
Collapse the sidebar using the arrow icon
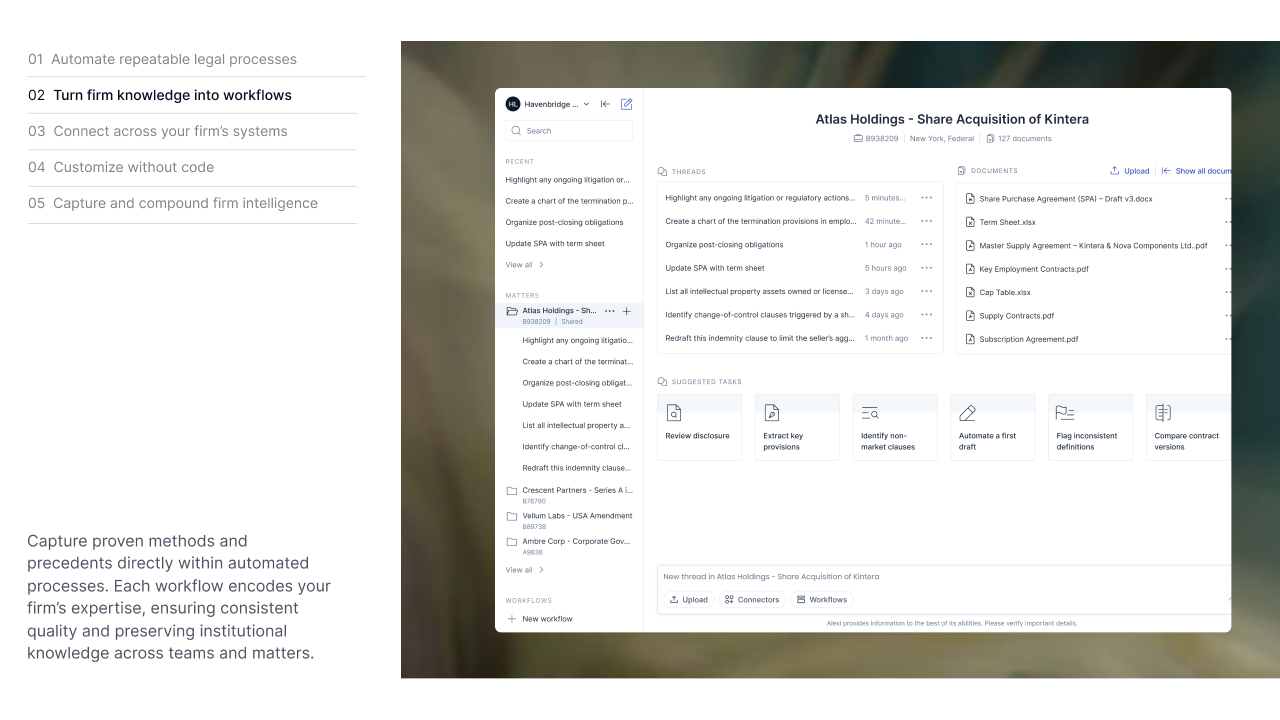[606, 104]
